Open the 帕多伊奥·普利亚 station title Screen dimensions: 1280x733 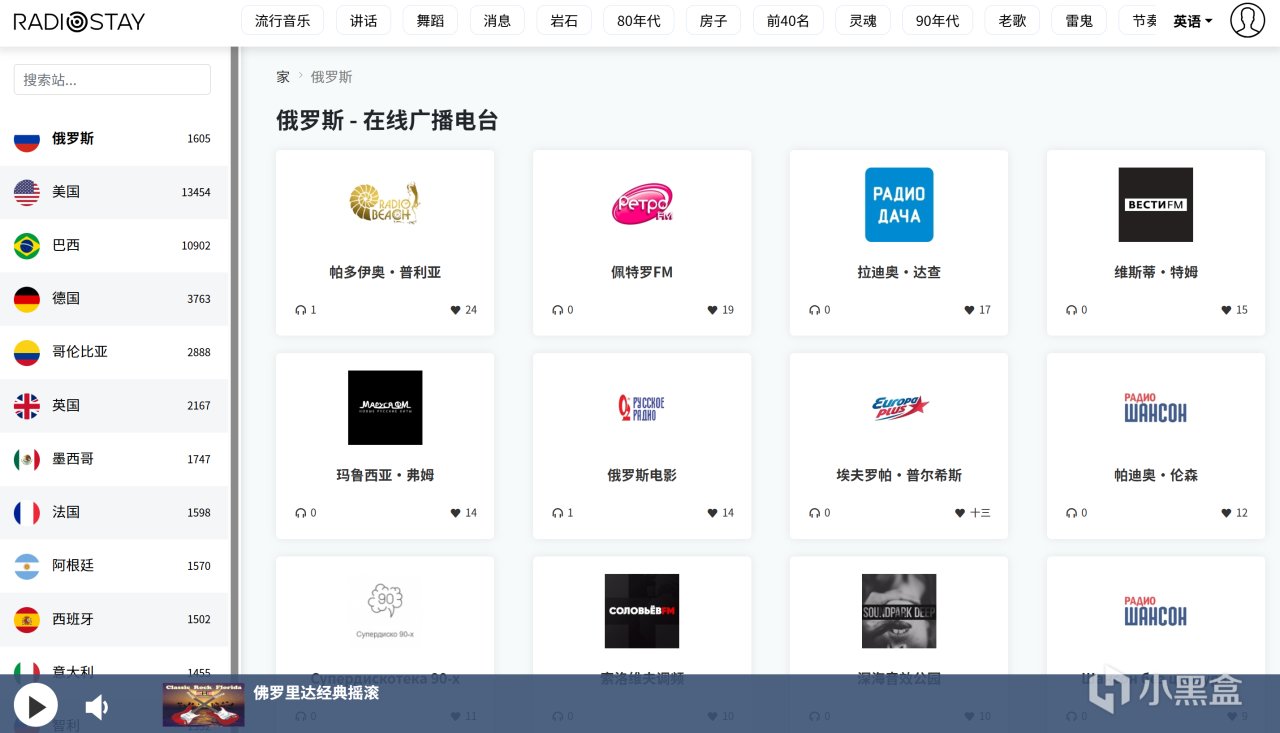385,272
